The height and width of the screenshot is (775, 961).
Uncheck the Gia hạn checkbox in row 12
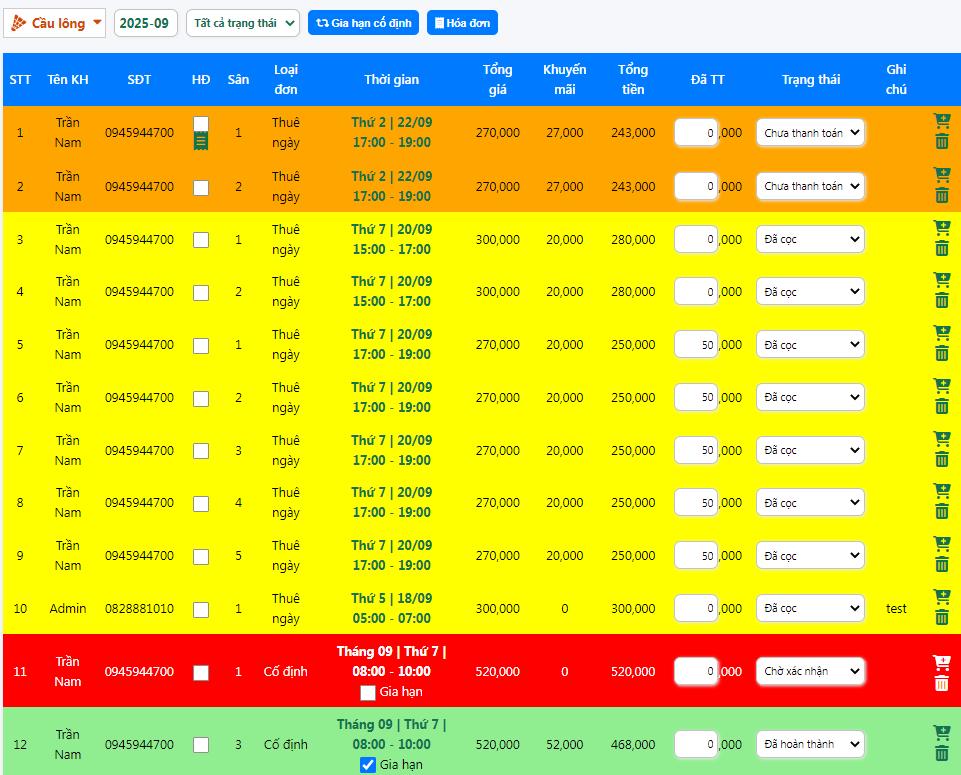368,765
